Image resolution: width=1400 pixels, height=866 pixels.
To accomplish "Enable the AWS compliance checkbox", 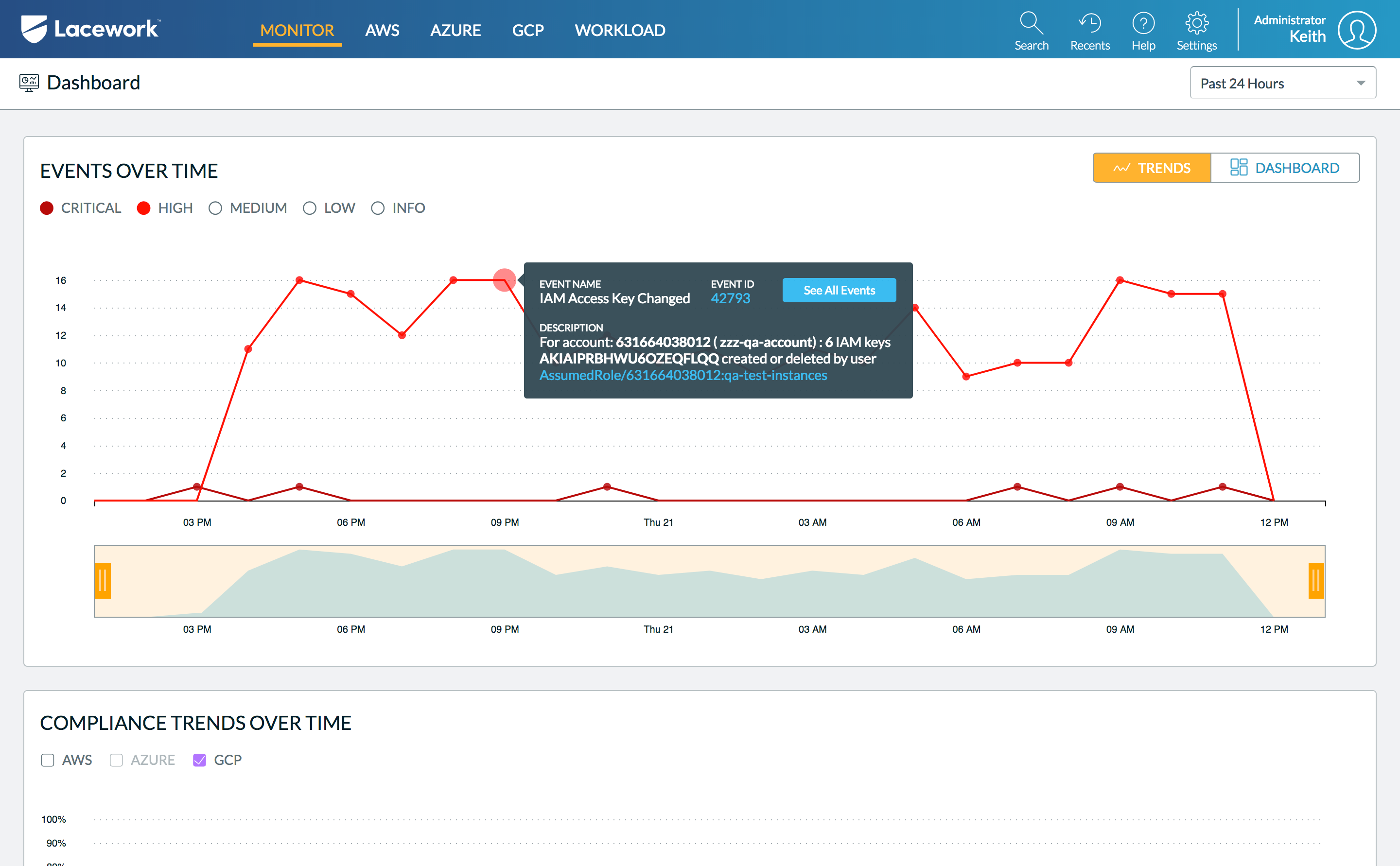I will pyautogui.click(x=48, y=760).
